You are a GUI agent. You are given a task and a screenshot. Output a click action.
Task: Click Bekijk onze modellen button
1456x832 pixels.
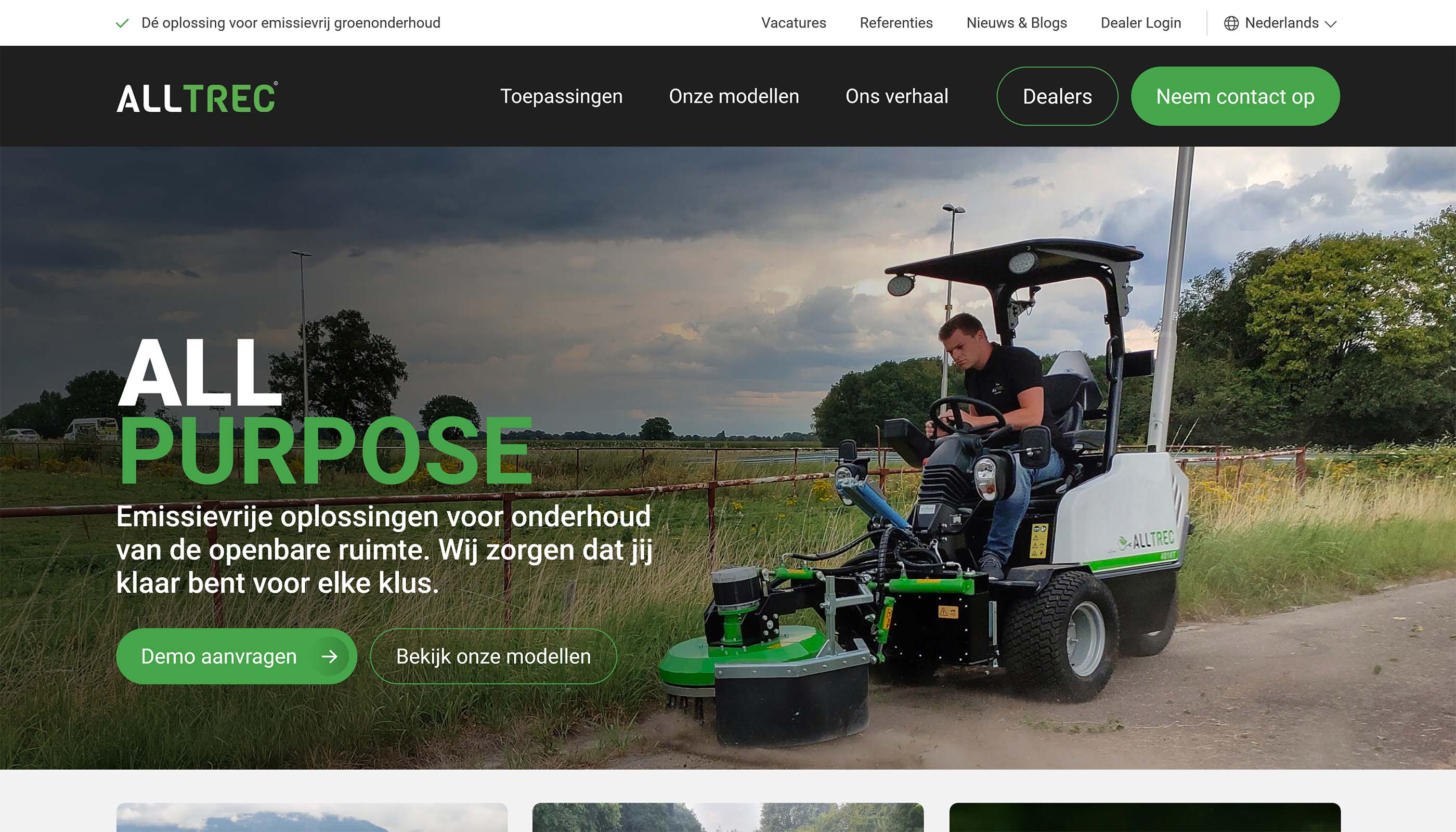coord(493,657)
